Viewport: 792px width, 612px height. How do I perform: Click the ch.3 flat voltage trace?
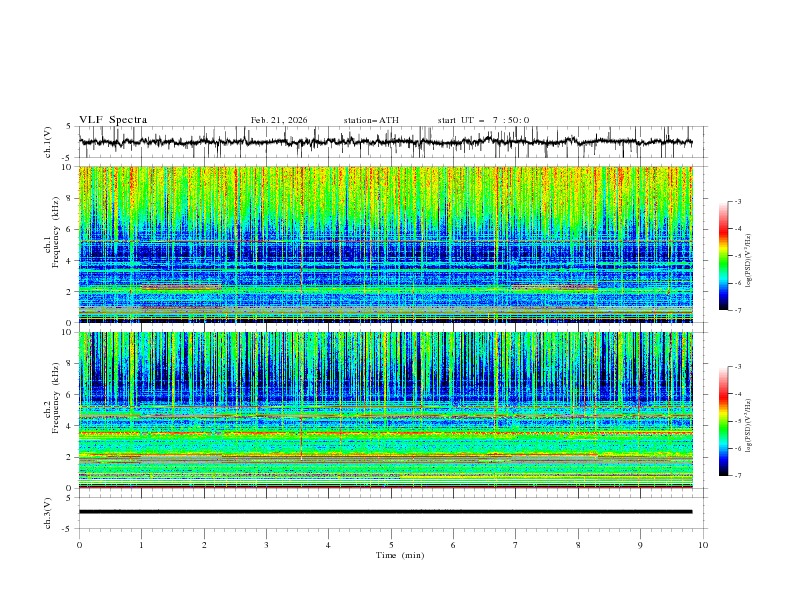pyautogui.click(x=385, y=512)
